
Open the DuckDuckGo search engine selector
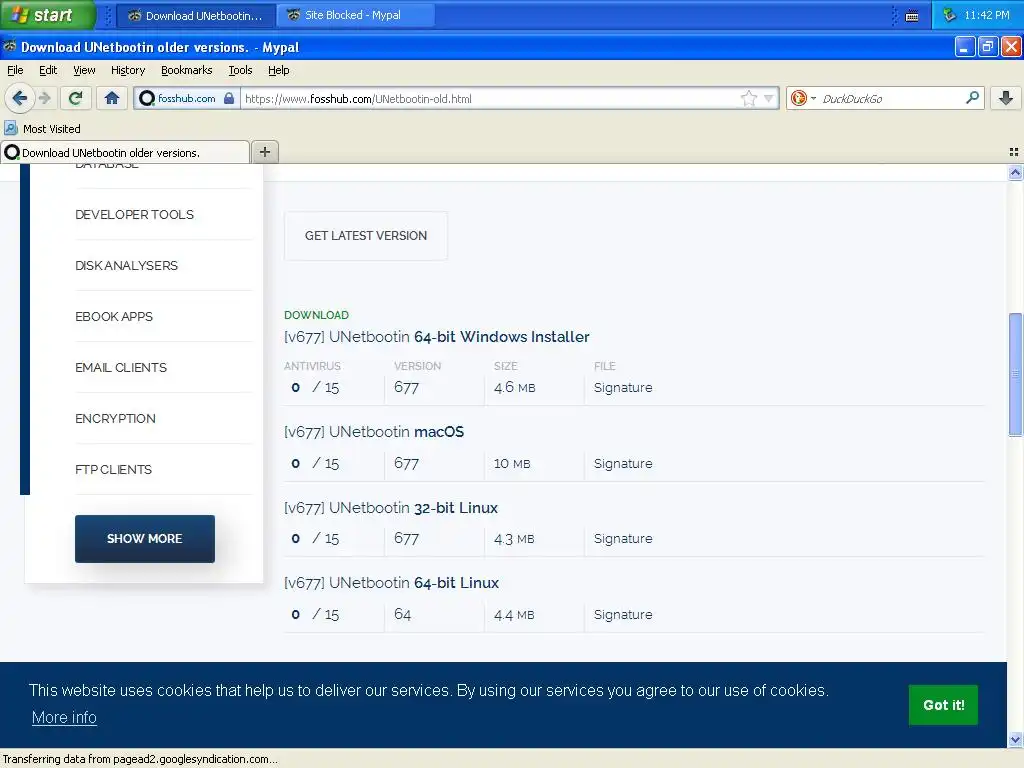tap(803, 99)
